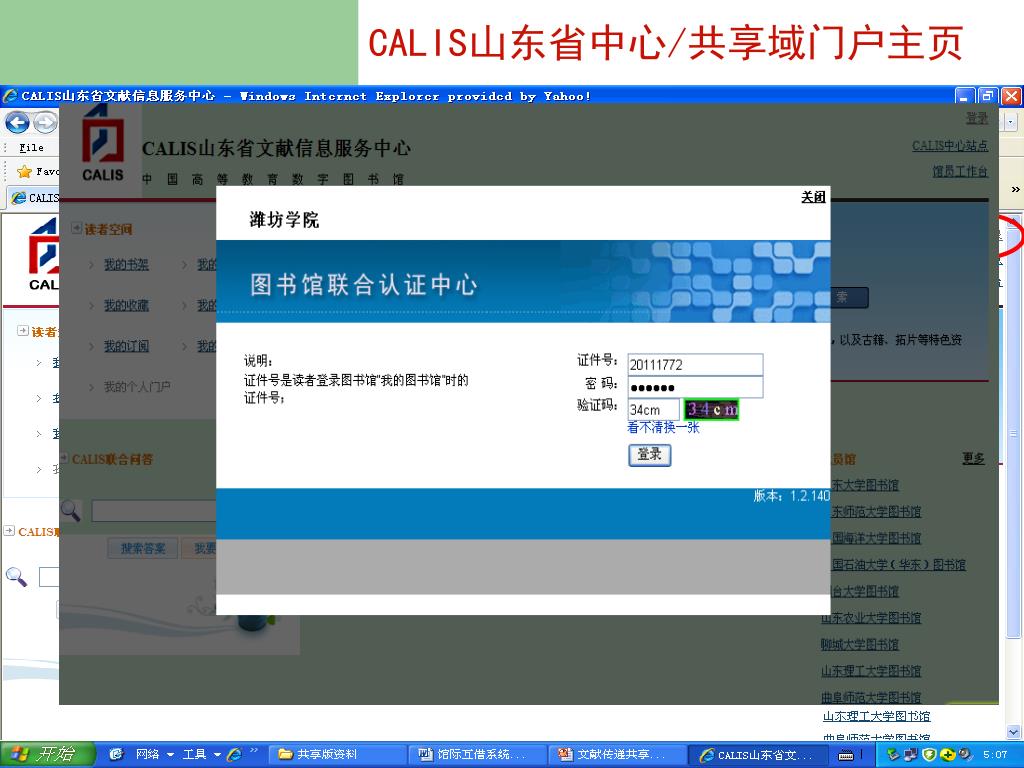Select the CALIS browser tab
1024x768 pixels.
coord(35,198)
